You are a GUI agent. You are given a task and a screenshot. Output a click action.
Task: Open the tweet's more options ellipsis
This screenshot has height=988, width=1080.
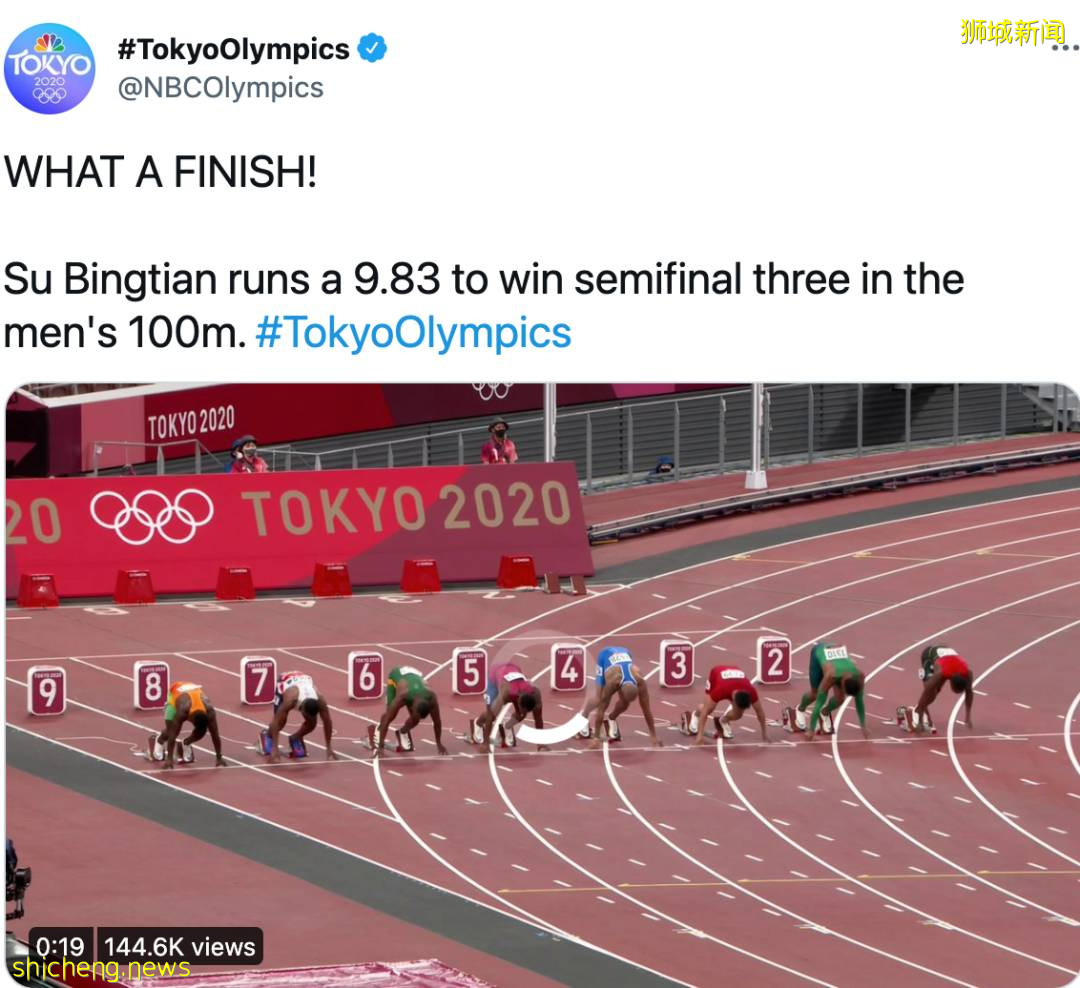pyautogui.click(x=1064, y=48)
